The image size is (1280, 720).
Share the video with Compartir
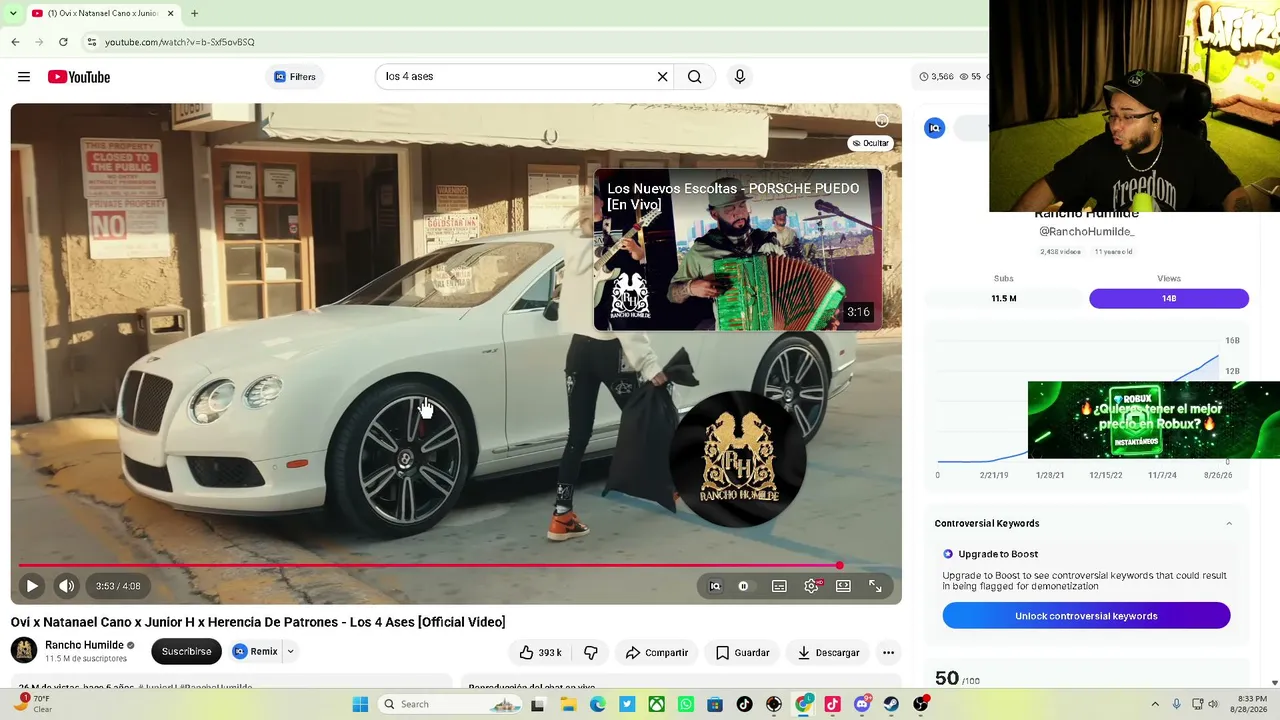tap(657, 653)
